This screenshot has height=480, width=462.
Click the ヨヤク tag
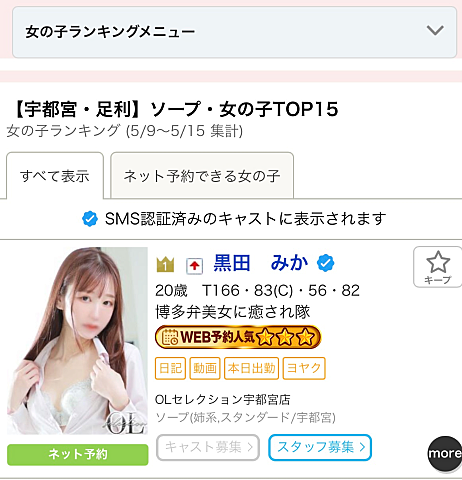[x=304, y=368]
